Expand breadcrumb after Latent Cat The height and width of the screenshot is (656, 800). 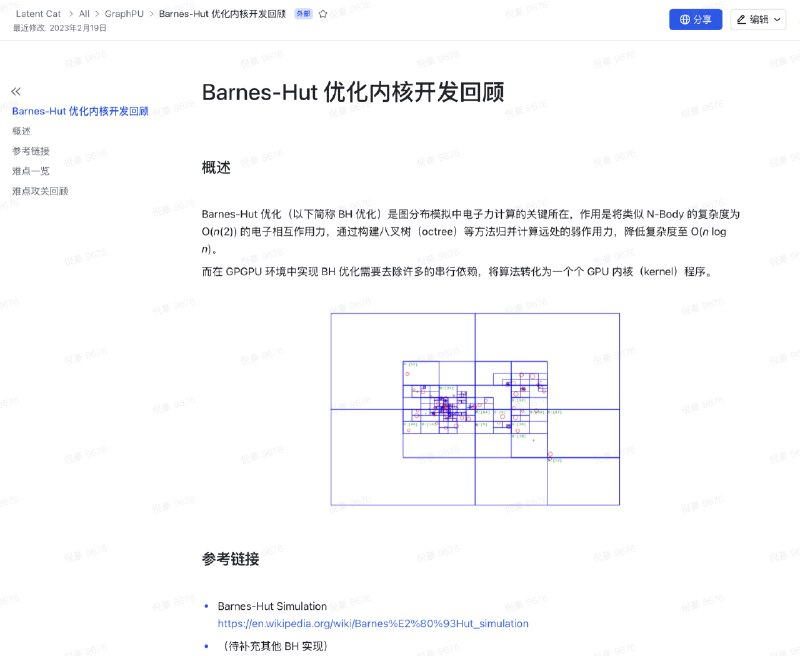(70, 14)
